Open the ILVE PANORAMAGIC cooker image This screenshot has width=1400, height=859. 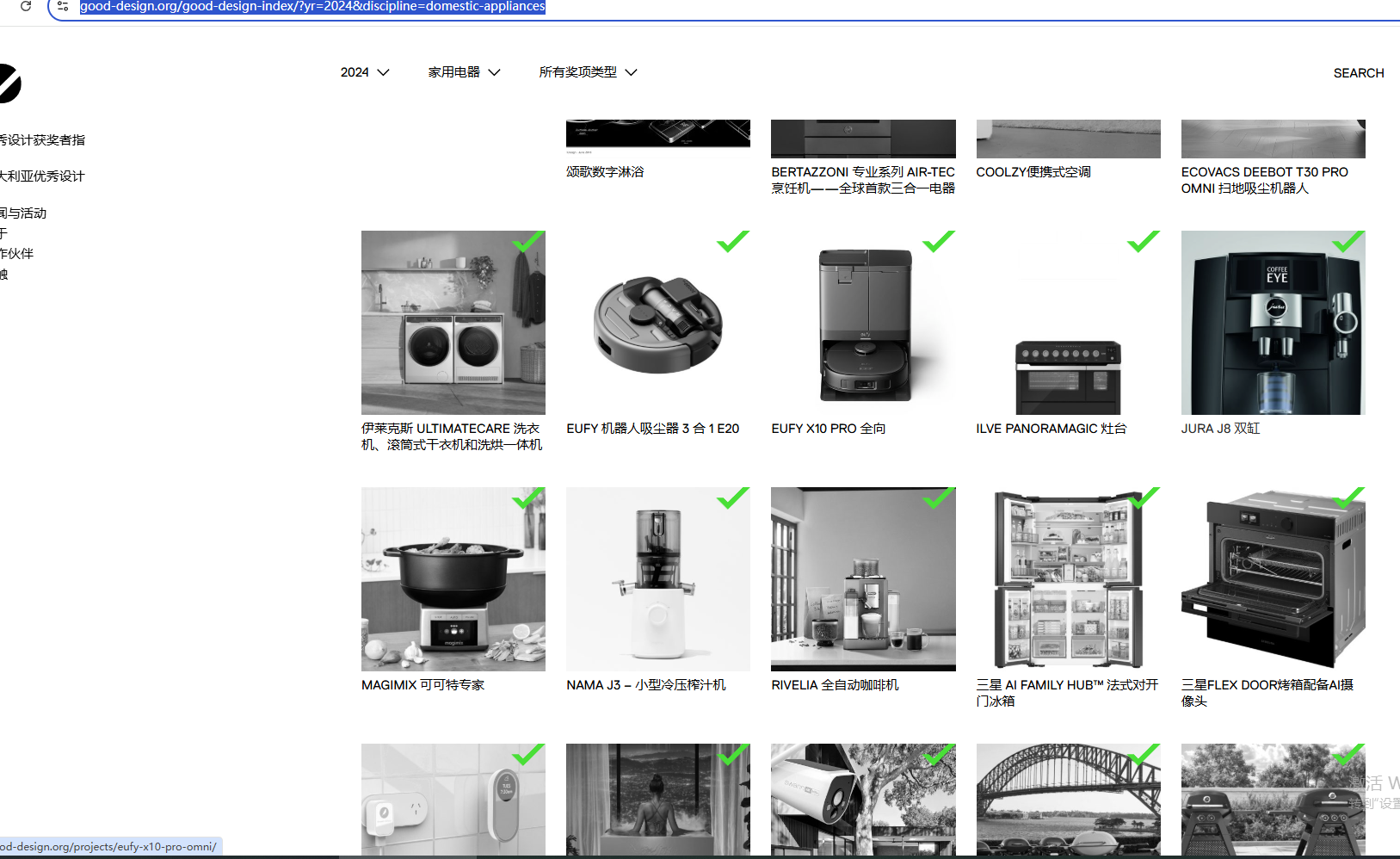point(1069,323)
